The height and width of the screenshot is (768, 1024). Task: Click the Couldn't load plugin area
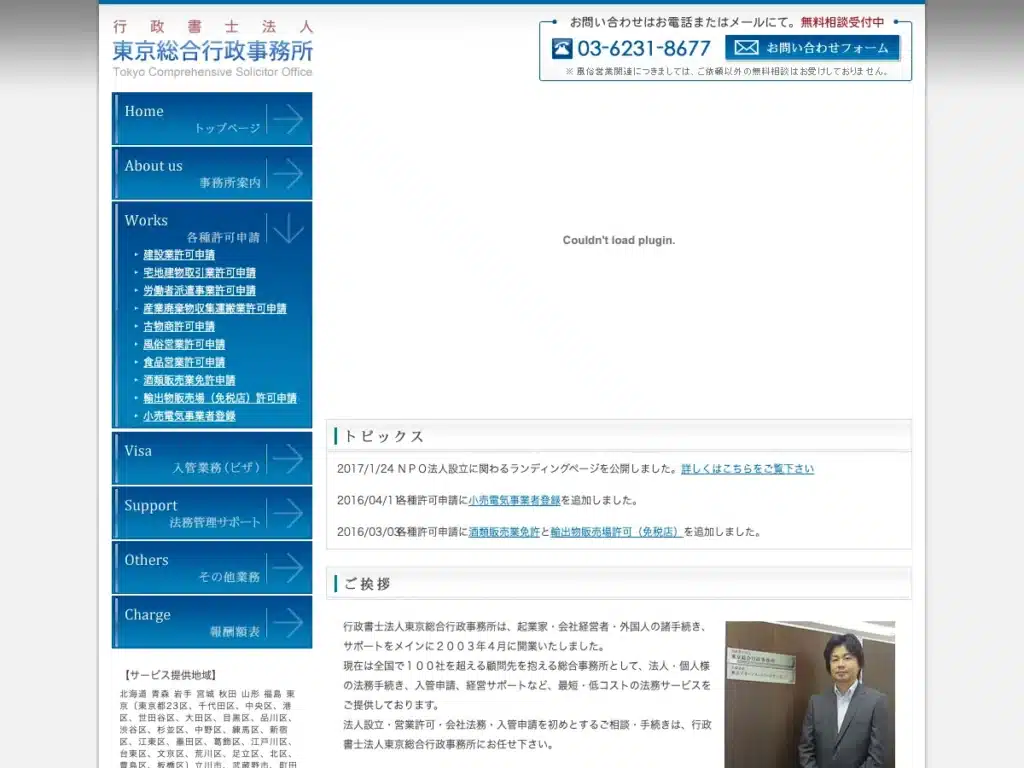point(618,240)
